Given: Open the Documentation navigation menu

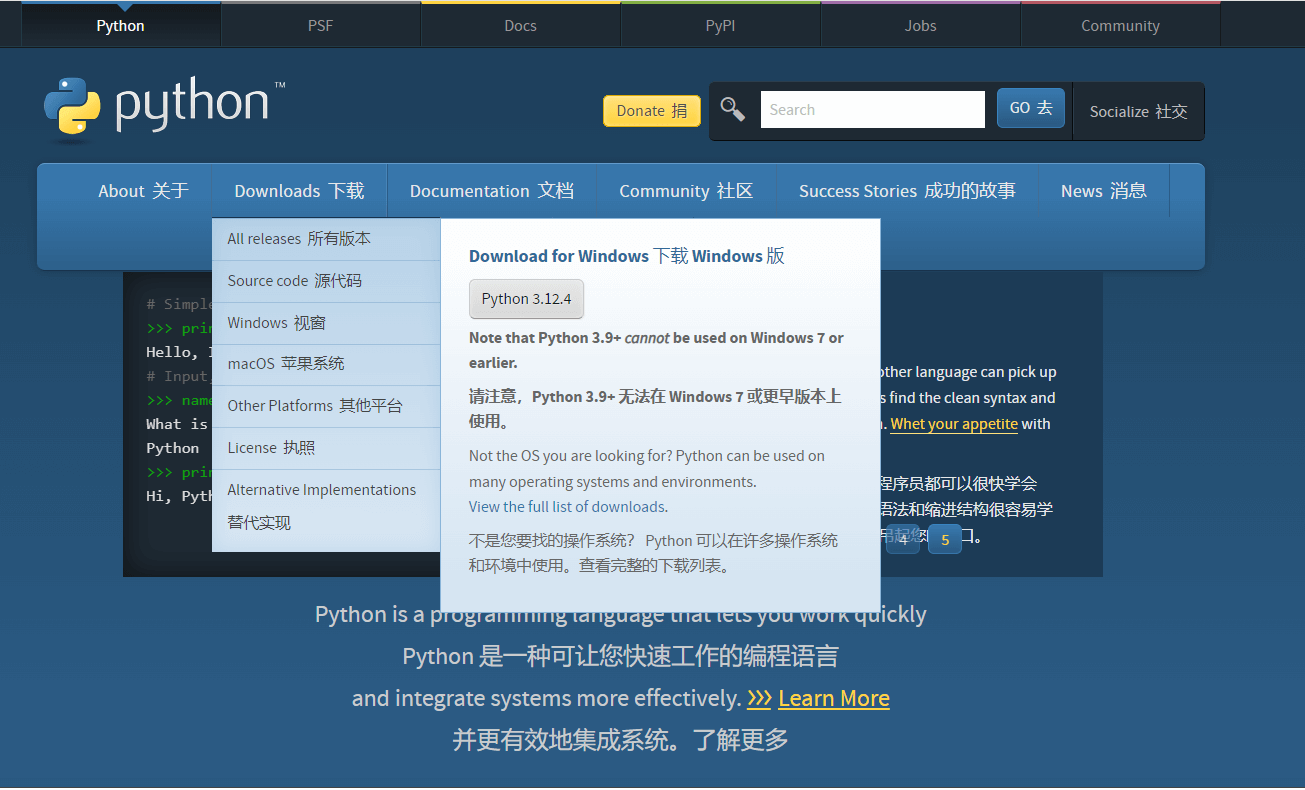Looking at the screenshot, I should pyautogui.click(x=491, y=191).
